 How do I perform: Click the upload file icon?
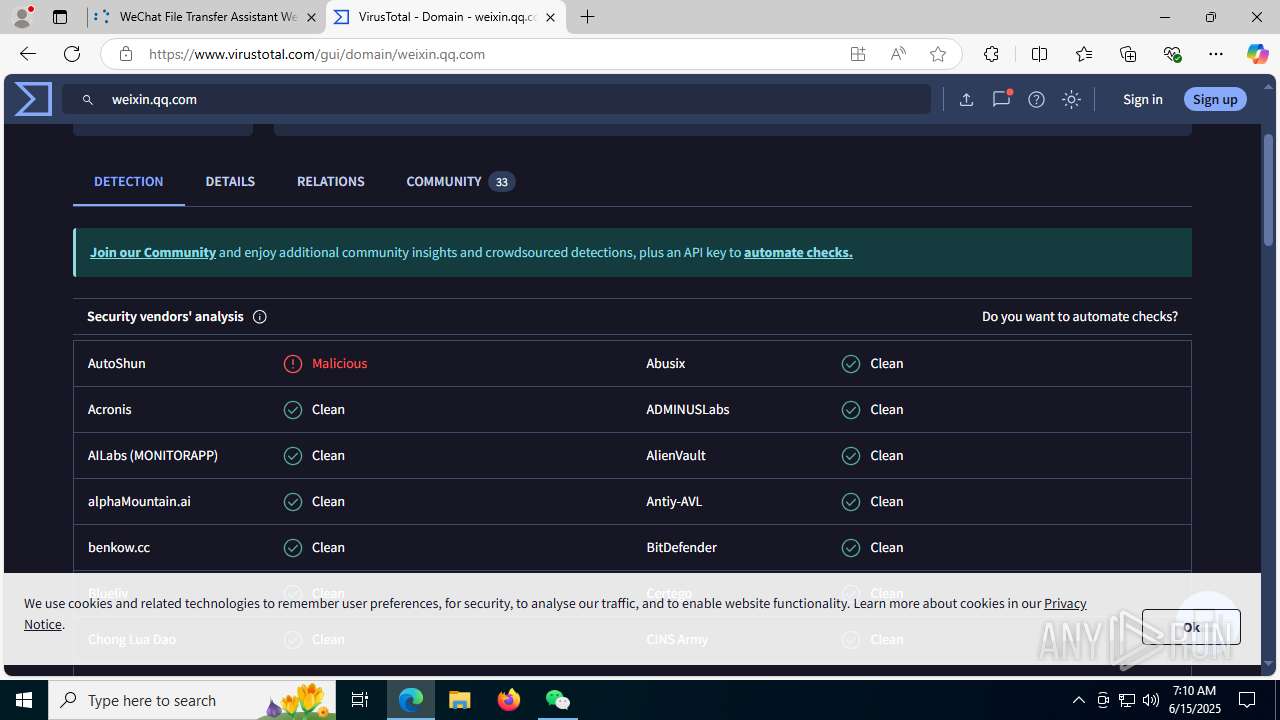(x=966, y=99)
